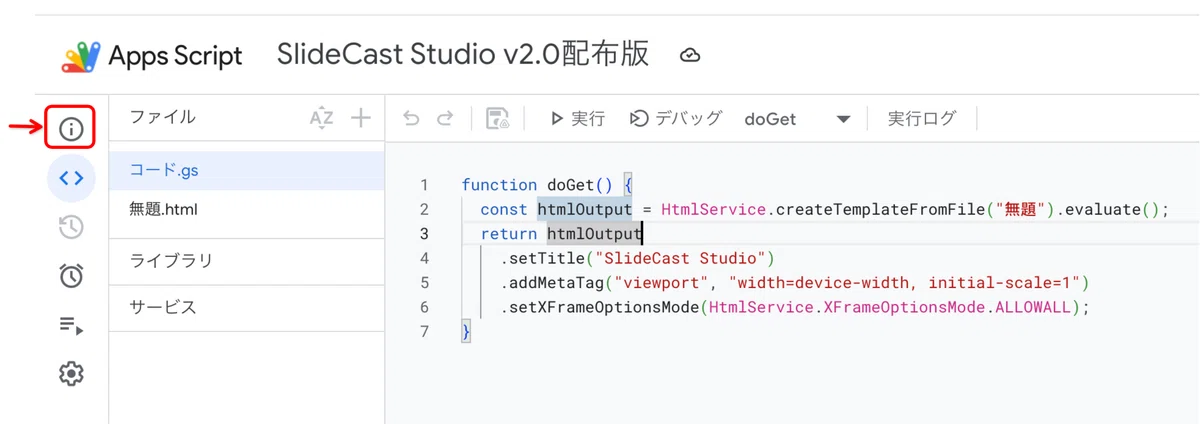Click line number 1 in gutter
Viewport: 1200px width, 424px height.
424,185
